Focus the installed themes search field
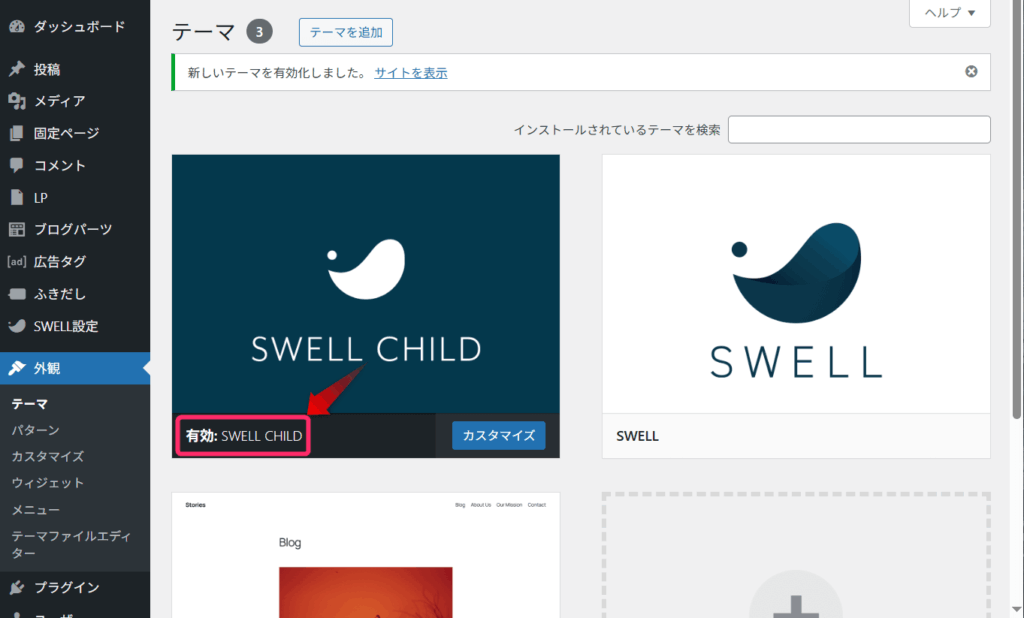 tap(859, 129)
